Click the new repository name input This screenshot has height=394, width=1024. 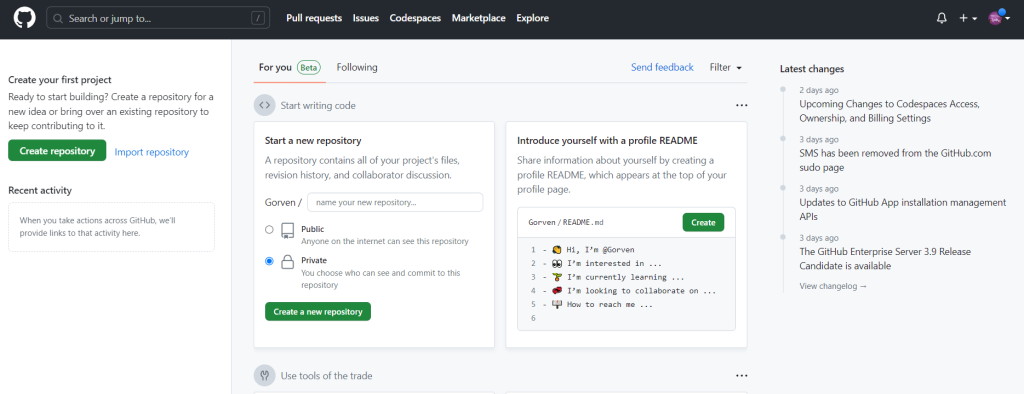[395, 203]
